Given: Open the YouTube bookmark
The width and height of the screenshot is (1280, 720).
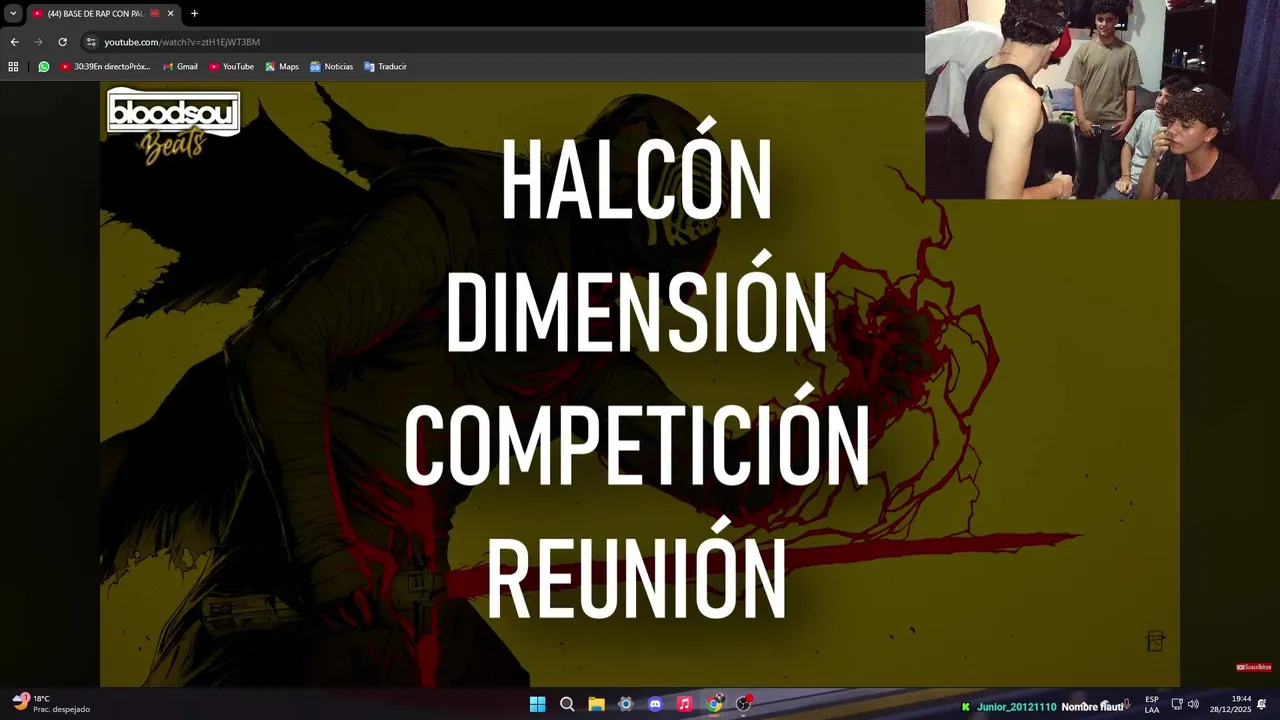Looking at the screenshot, I should (x=231, y=67).
